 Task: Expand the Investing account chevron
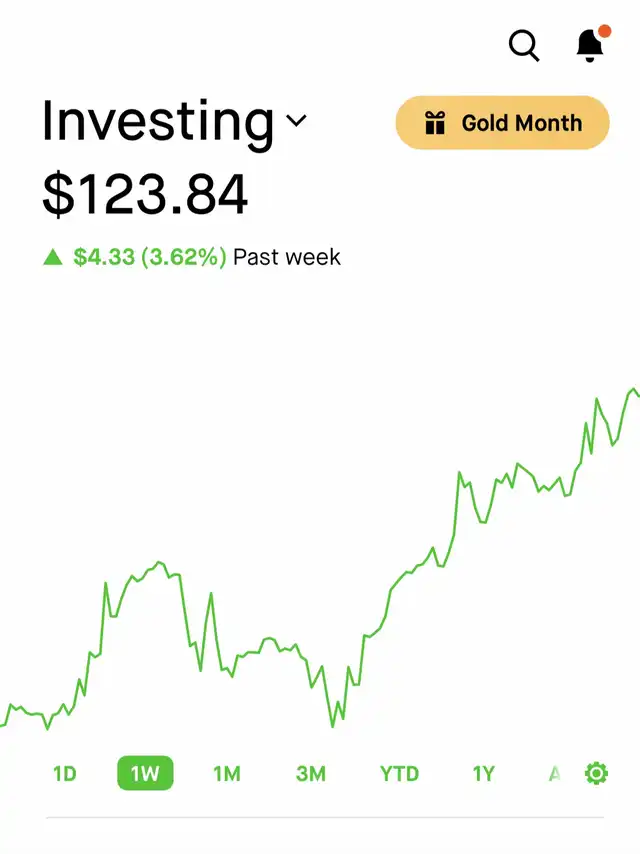296,120
